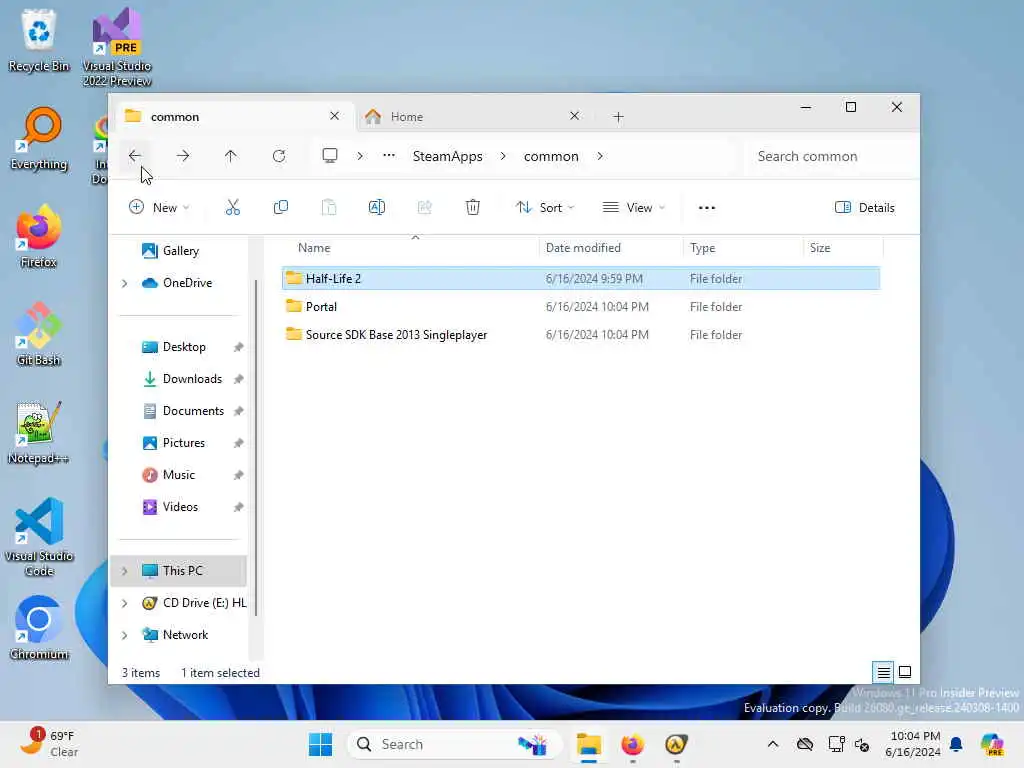Toggle the Details pane
This screenshot has width=1024, height=768.
[865, 208]
